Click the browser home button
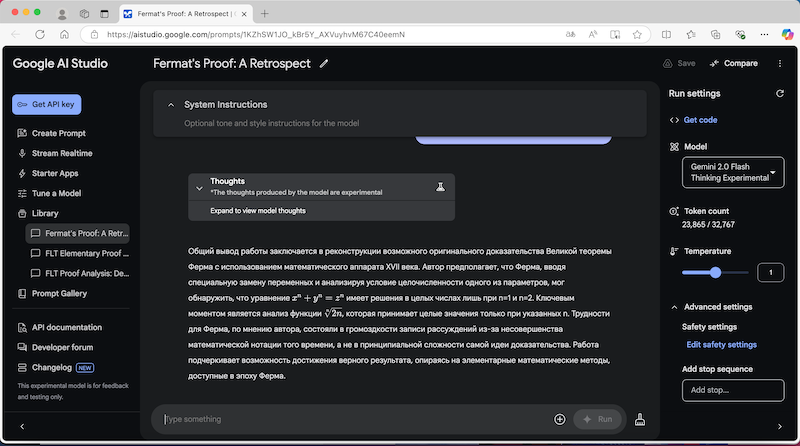Viewport: 800px width, 446px height. coord(64,34)
